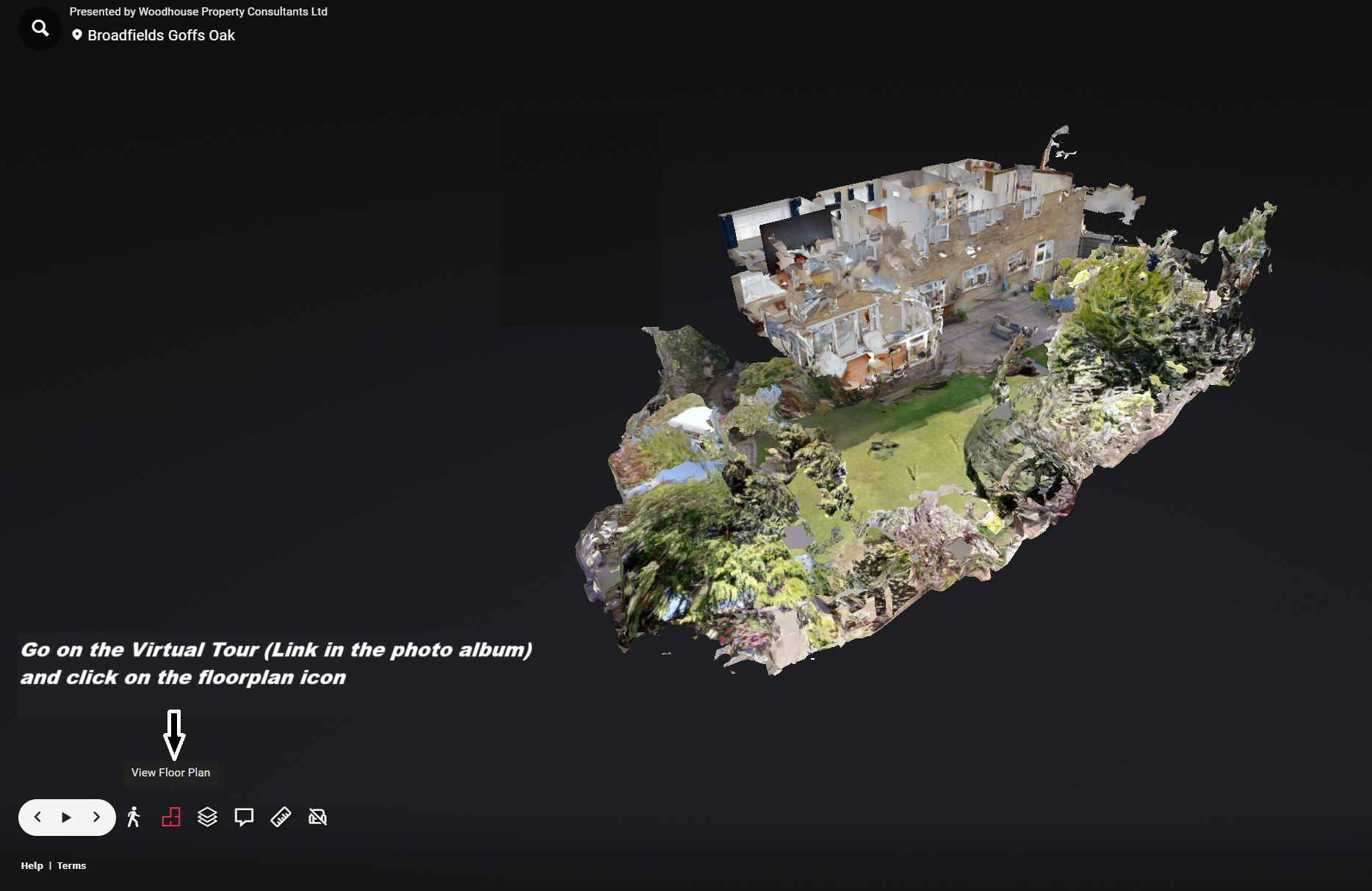Play the highlight reel tour
The width and height of the screenshot is (1372, 891).
coord(67,818)
